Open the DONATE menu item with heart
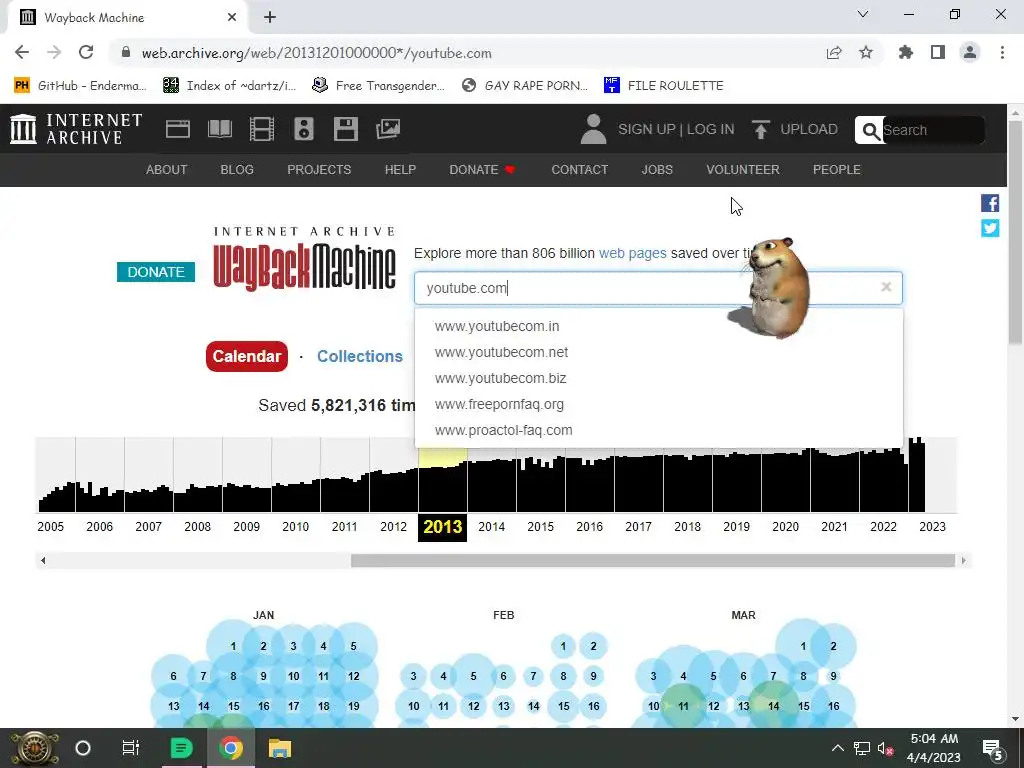Image resolution: width=1024 pixels, height=768 pixels. pyautogui.click(x=483, y=170)
